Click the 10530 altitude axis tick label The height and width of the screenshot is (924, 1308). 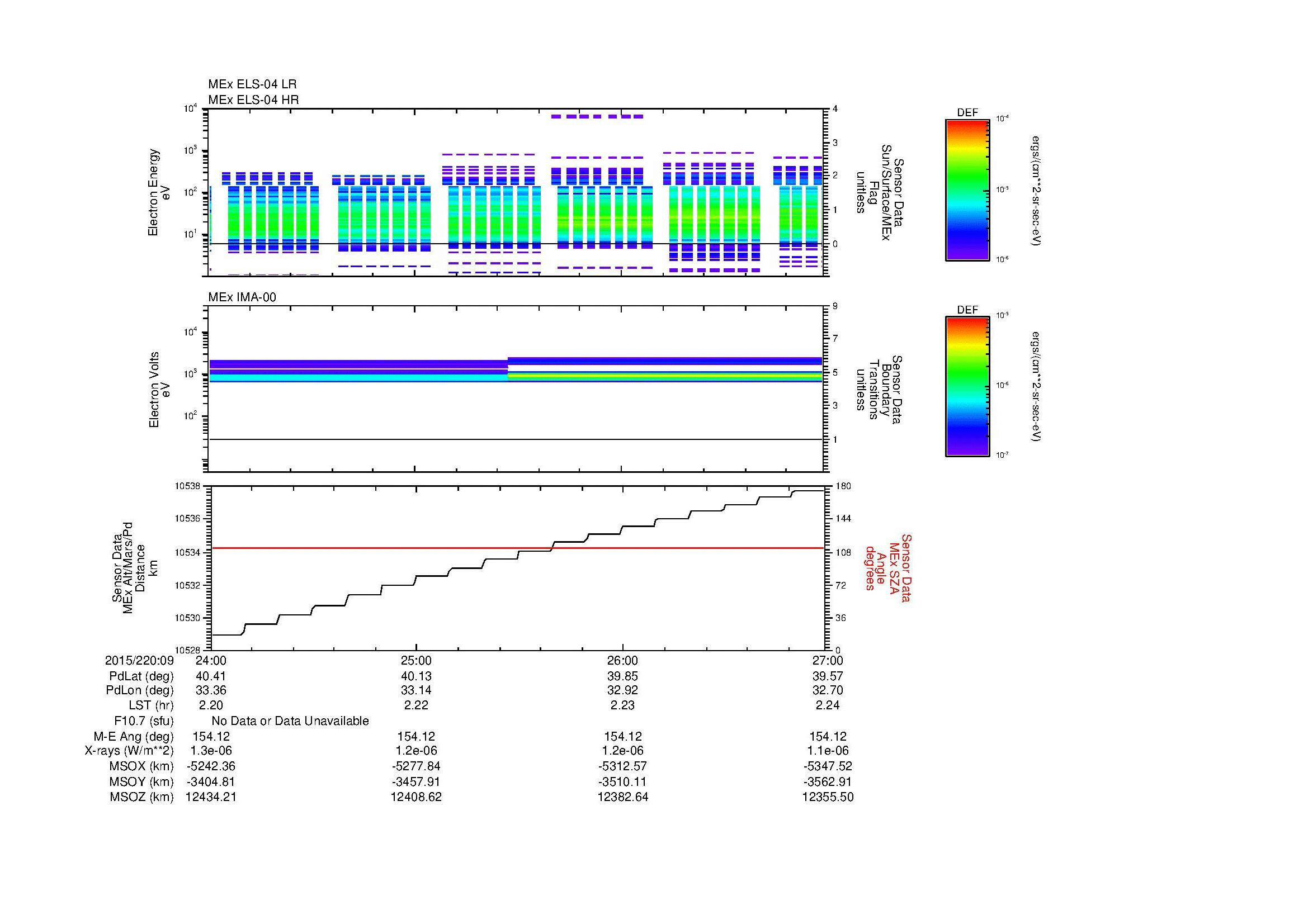[x=187, y=618]
